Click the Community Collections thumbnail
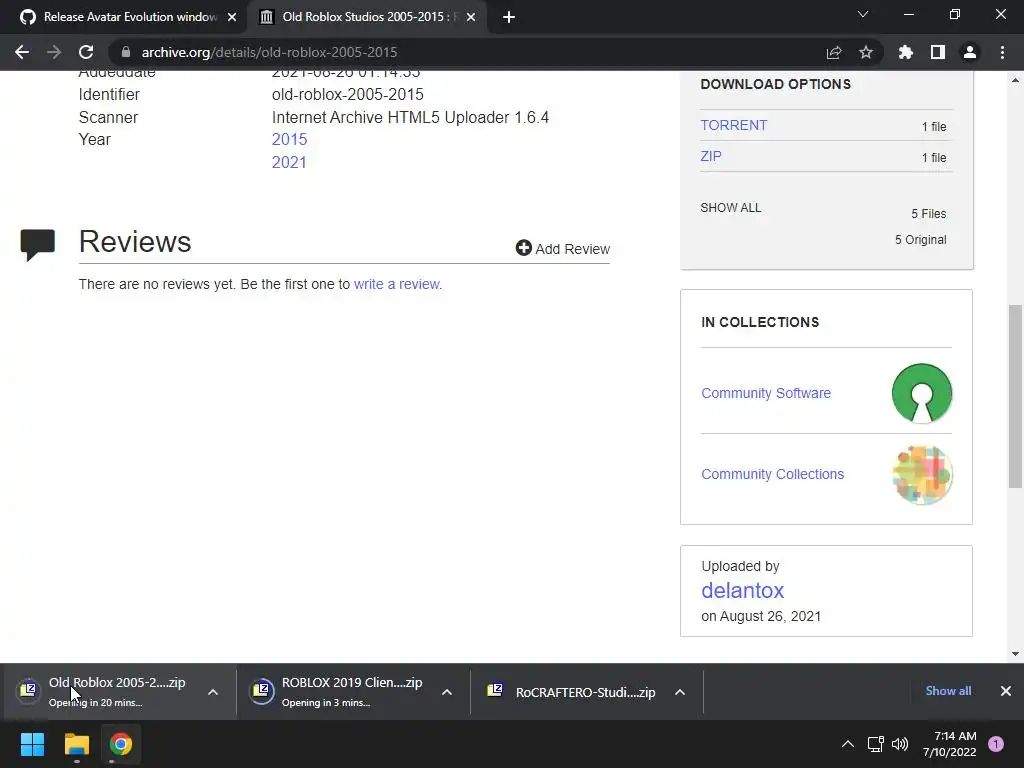 pyautogui.click(x=921, y=475)
